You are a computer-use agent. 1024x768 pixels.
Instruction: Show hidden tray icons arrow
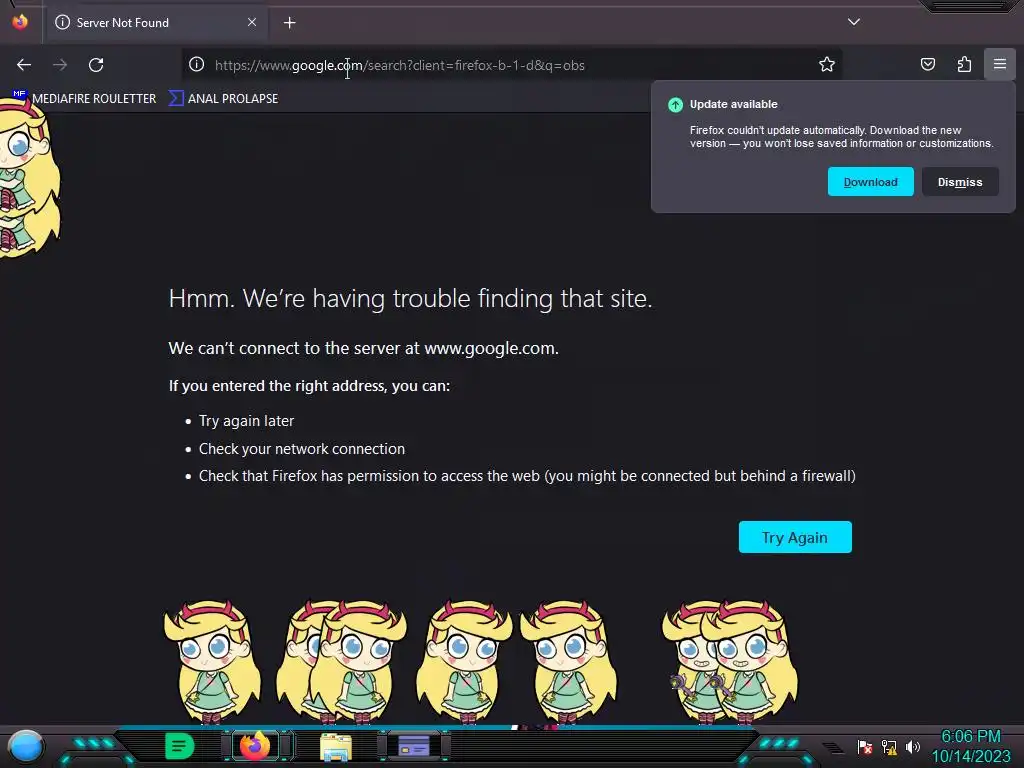point(833,747)
